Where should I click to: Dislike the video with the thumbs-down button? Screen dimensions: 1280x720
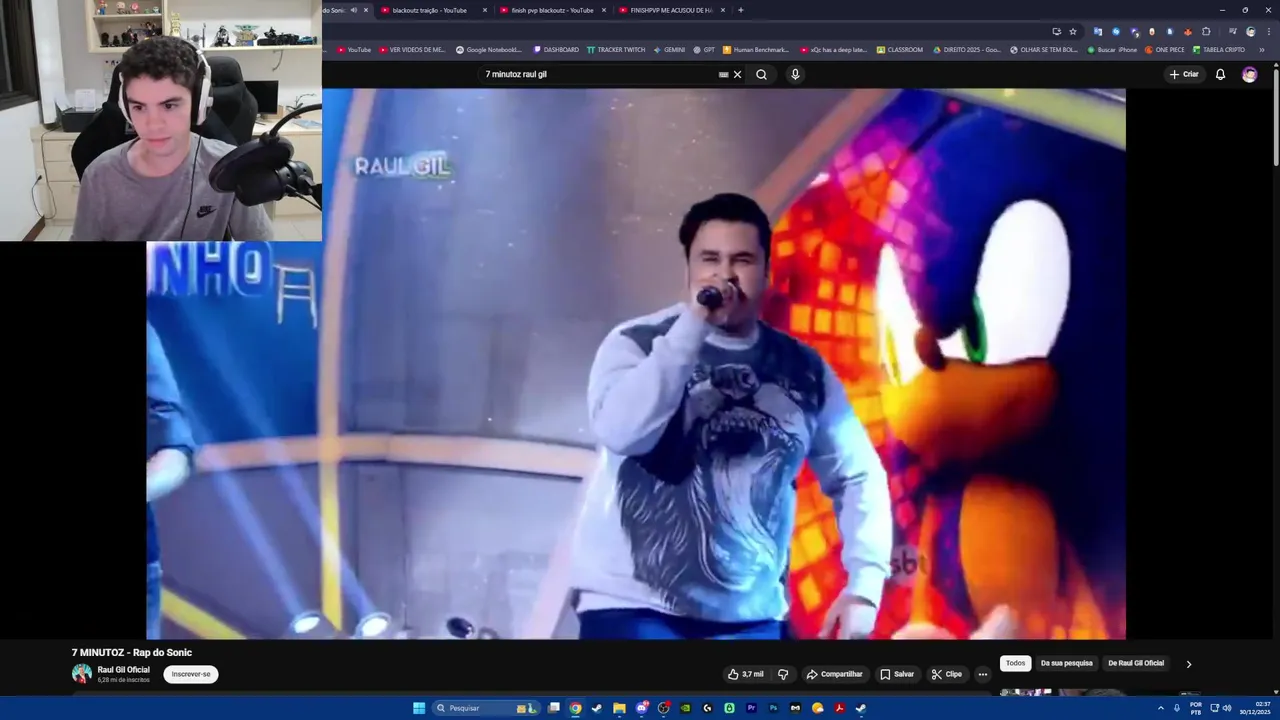click(x=783, y=674)
